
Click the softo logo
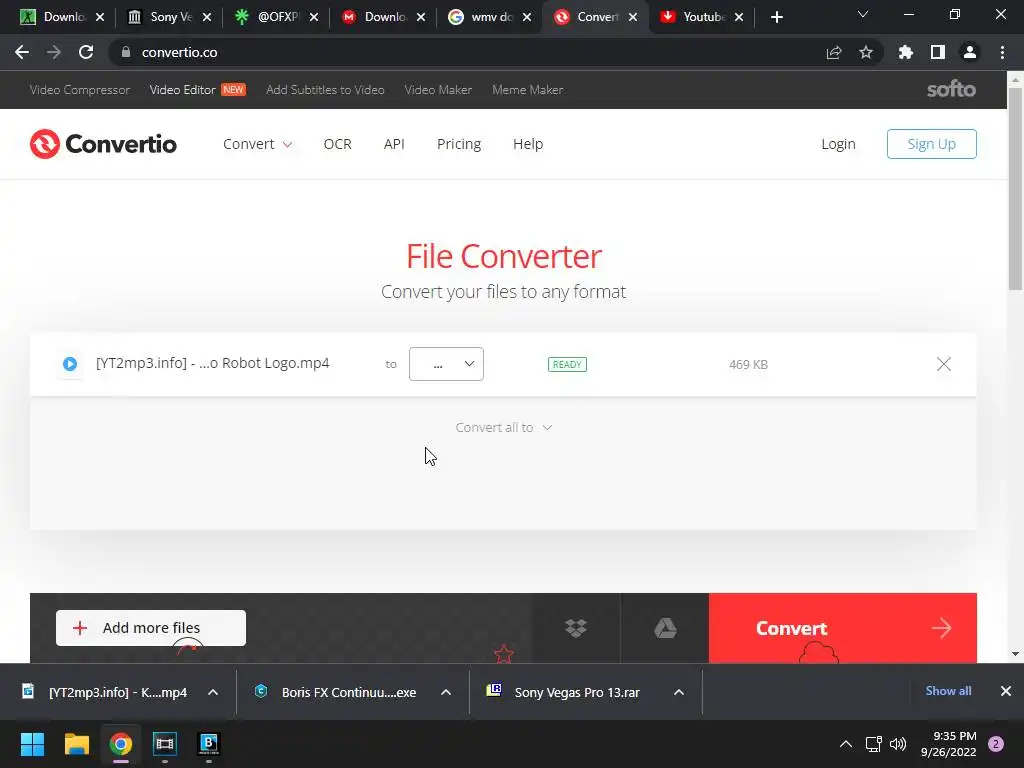click(951, 89)
